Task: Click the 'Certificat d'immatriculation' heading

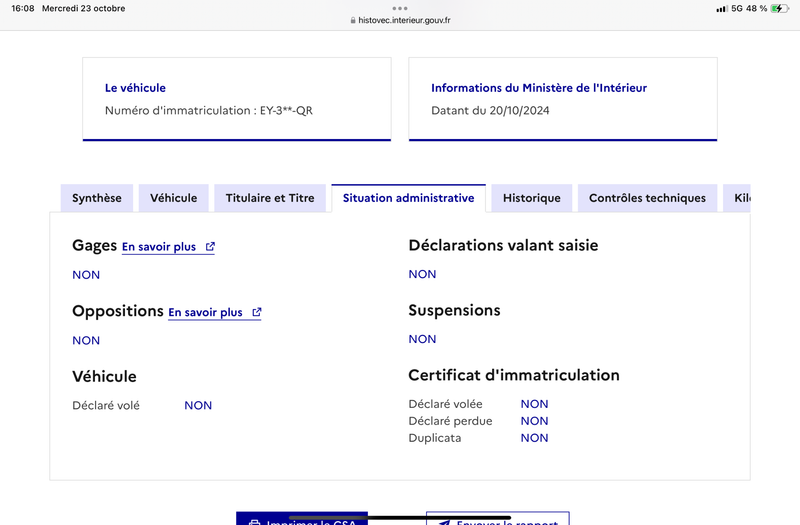Action: tap(514, 376)
